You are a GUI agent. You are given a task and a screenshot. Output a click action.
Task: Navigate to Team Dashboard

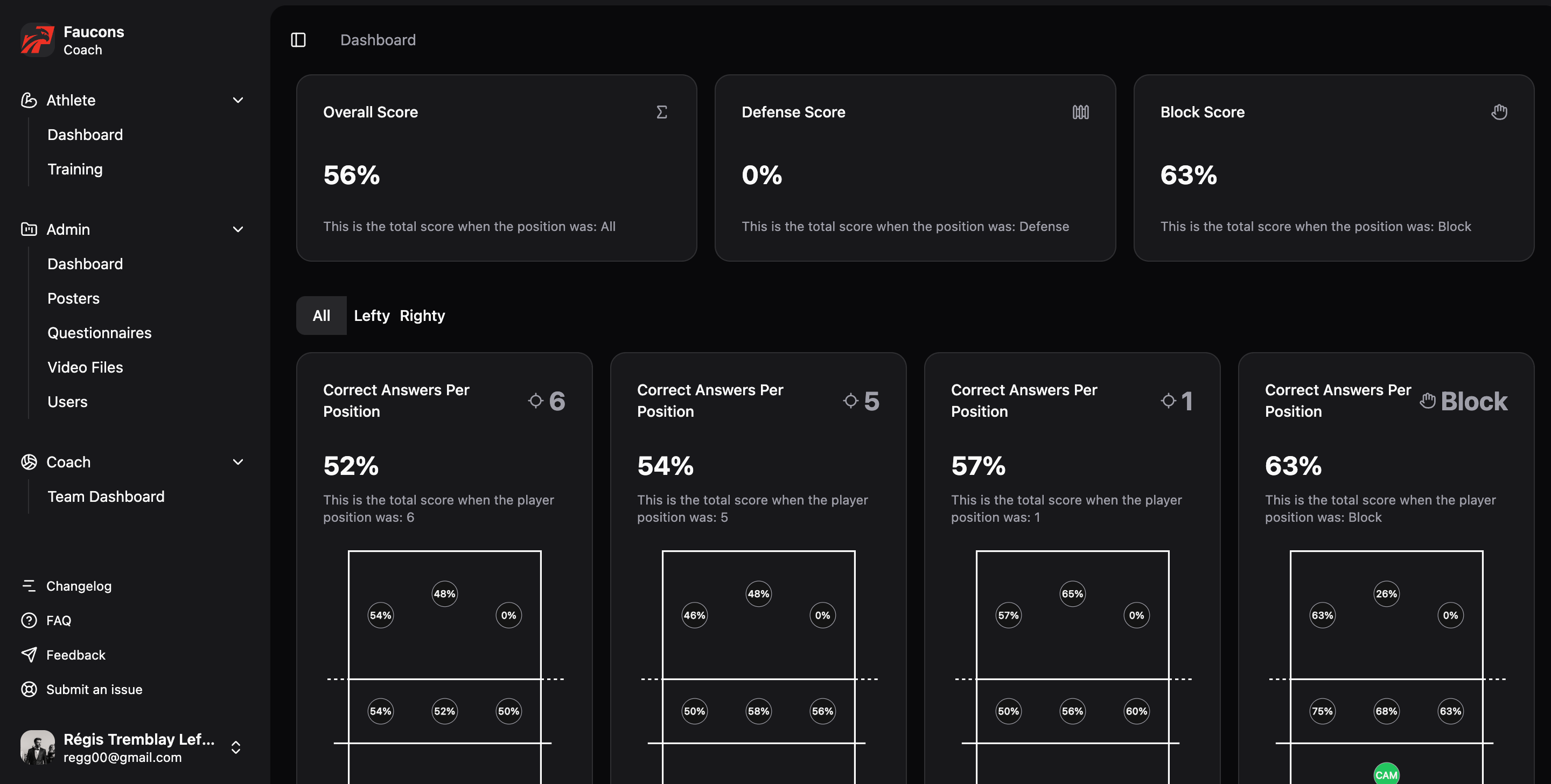pos(106,496)
